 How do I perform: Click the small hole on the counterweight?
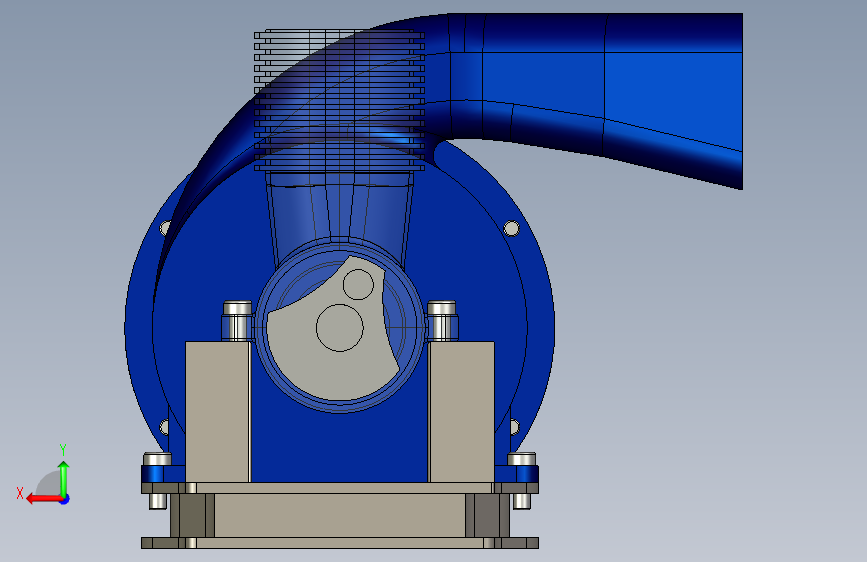(x=358, y=284)
